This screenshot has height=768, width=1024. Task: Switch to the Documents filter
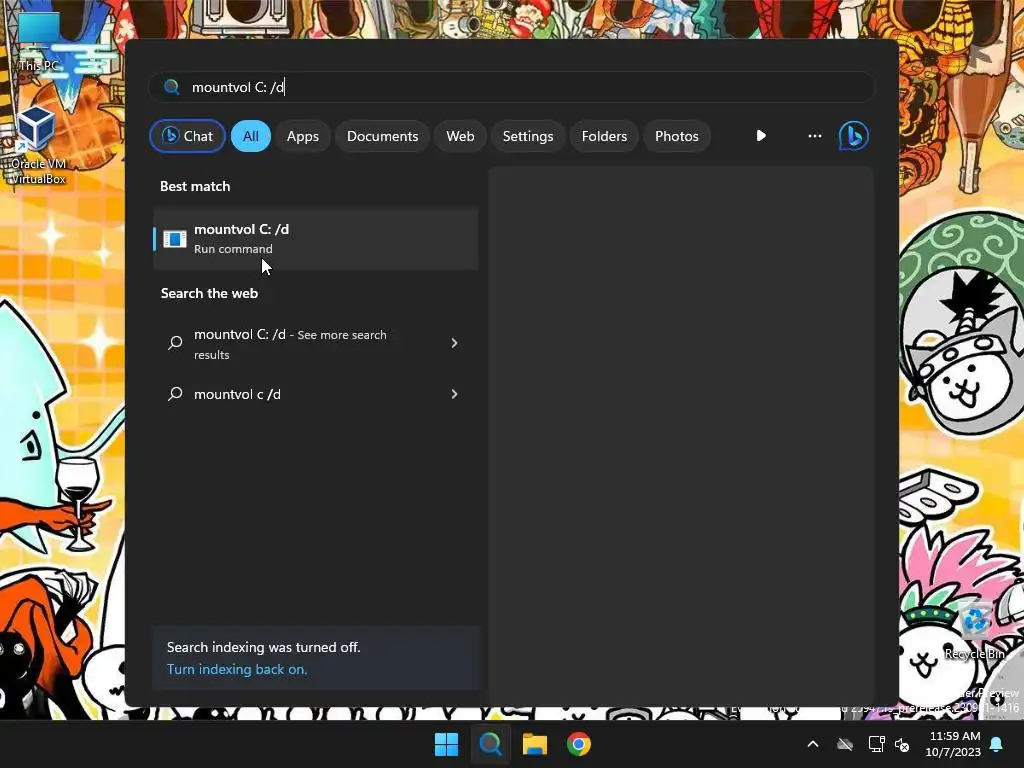pyautogui.click(x=382, y=136)
